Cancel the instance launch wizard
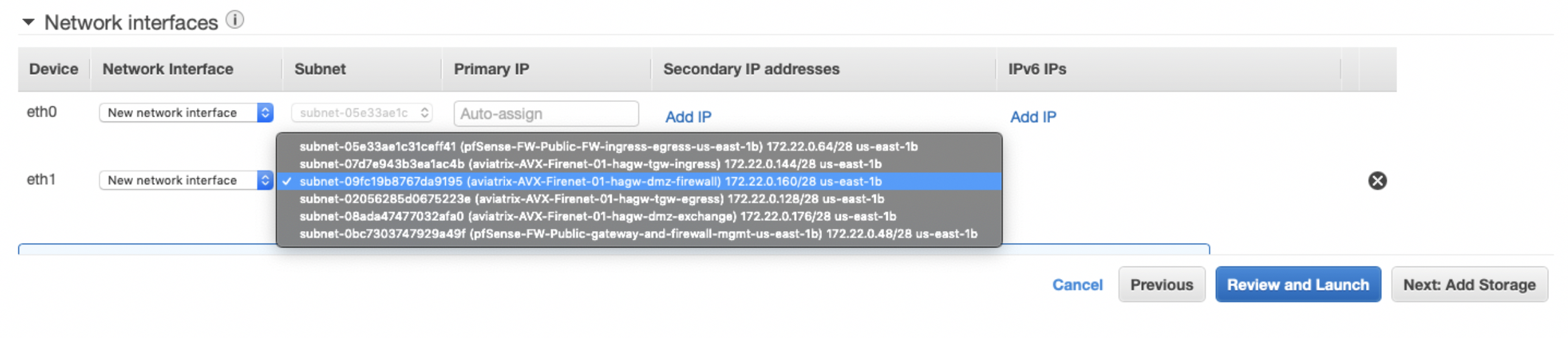This screenshot has width=1568, height=338. pos(1077,285)
